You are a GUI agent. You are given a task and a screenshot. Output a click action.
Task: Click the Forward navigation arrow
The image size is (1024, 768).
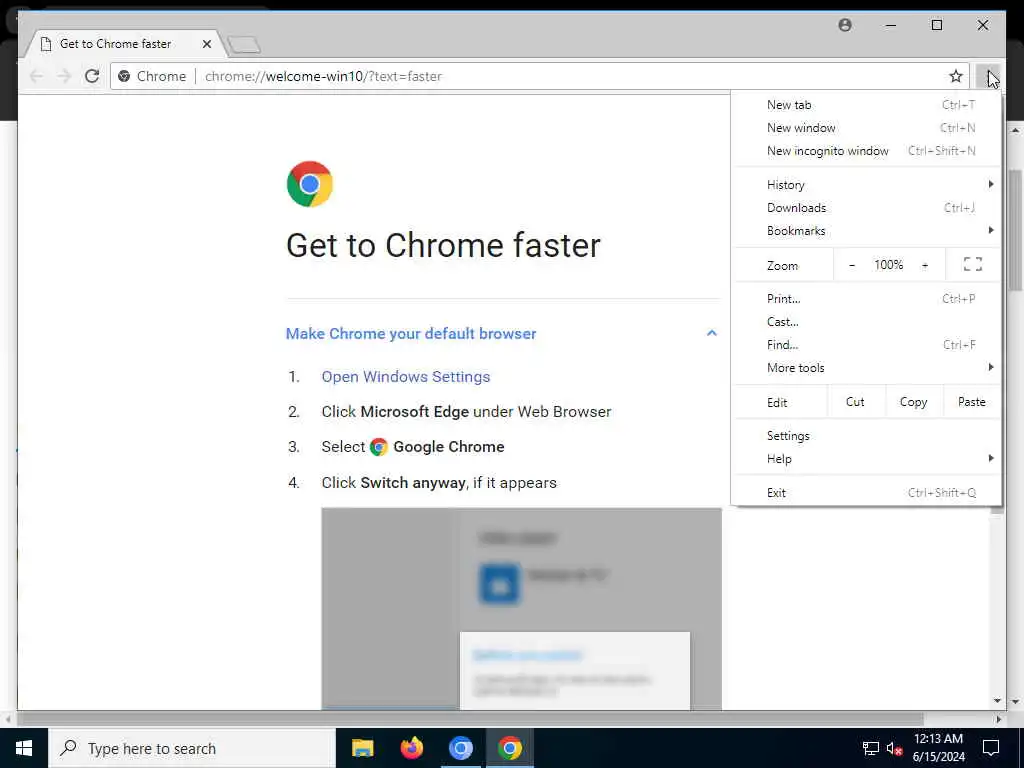point(64,76)
